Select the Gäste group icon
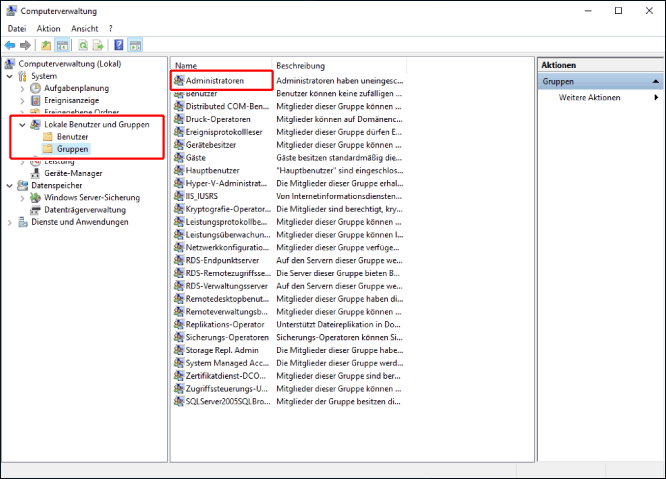The height and width of the screenshot is (479, 666). 179,158
